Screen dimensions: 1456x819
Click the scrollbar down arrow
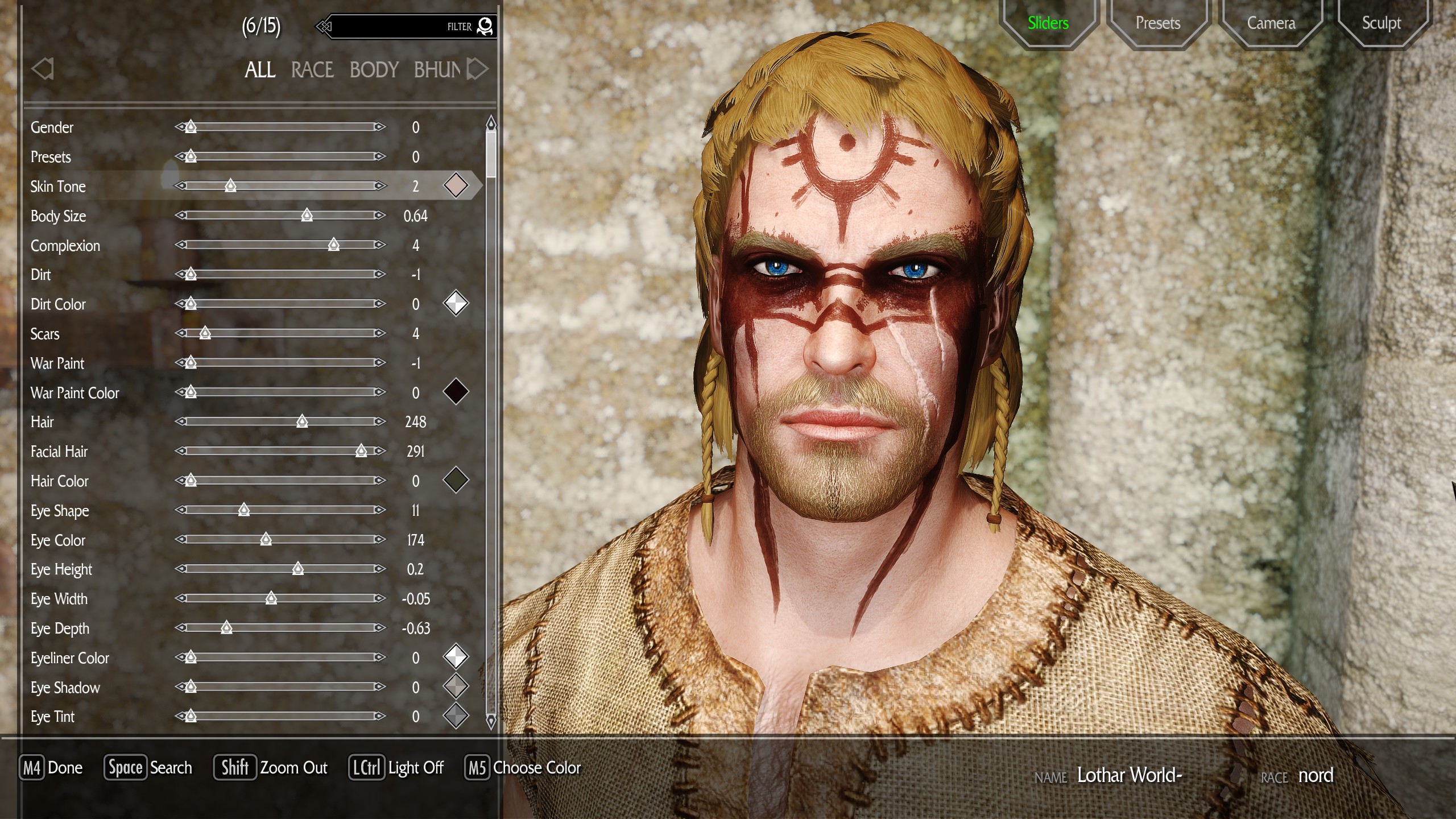[x=491, y=721]
